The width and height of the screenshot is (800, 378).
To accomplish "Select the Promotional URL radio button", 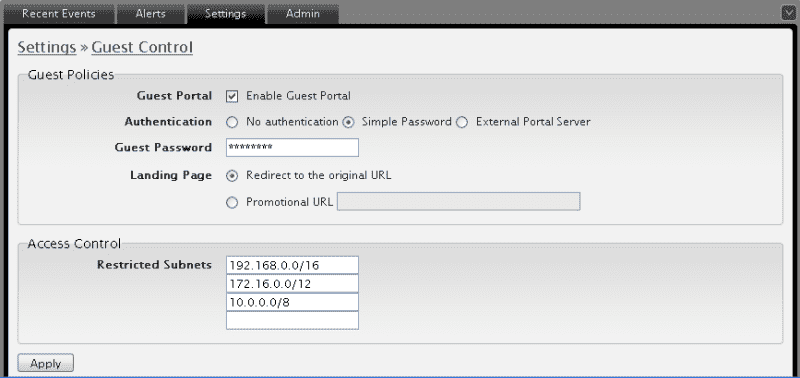I will point(232,203).
